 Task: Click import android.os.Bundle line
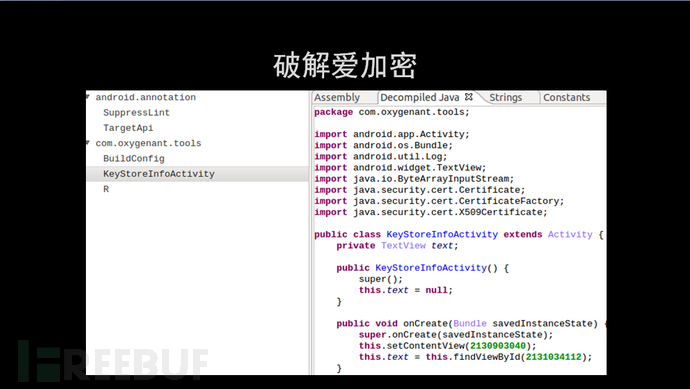click(383, 145)
